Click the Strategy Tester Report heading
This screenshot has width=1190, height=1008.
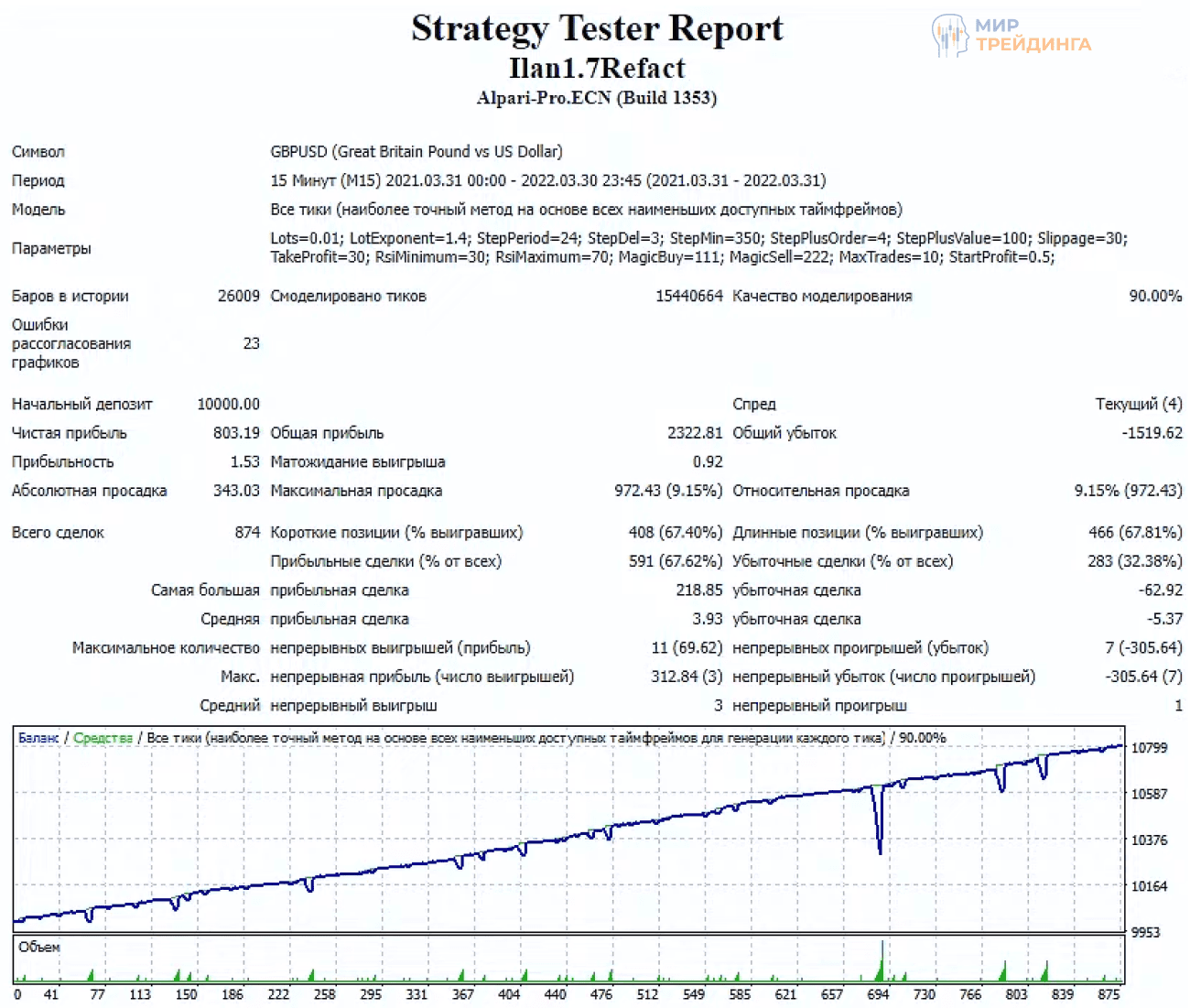[x=597, y=28]
